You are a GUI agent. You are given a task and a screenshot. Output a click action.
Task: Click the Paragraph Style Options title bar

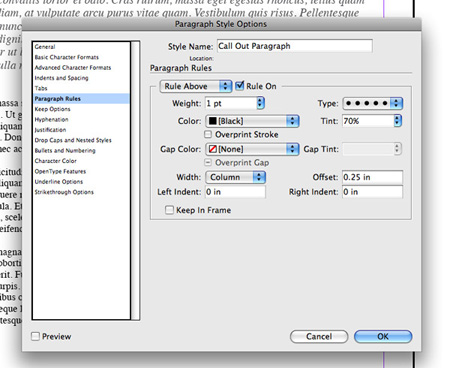[221, 24]
